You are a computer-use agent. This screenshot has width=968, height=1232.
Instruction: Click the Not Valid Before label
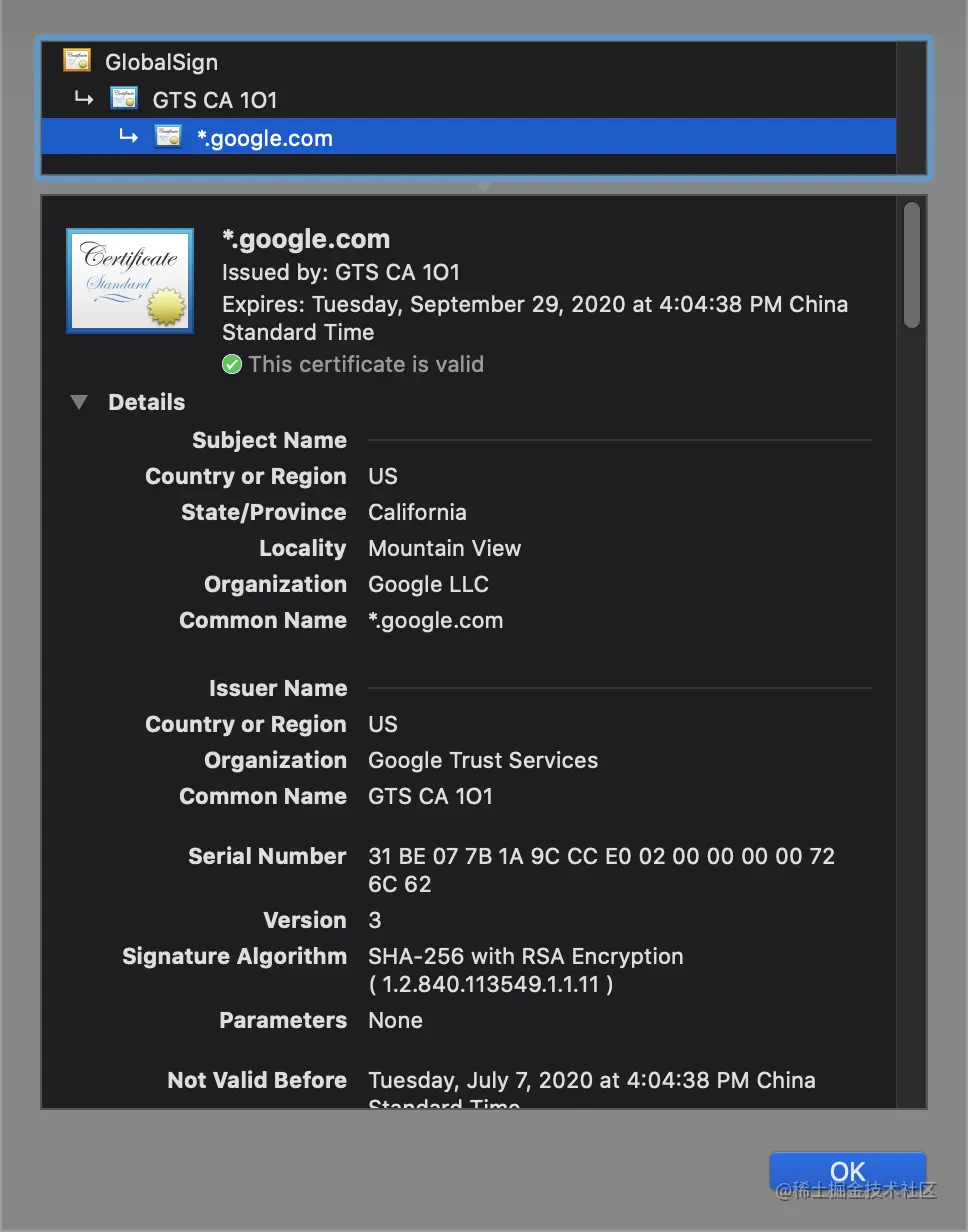[258, 1080]
